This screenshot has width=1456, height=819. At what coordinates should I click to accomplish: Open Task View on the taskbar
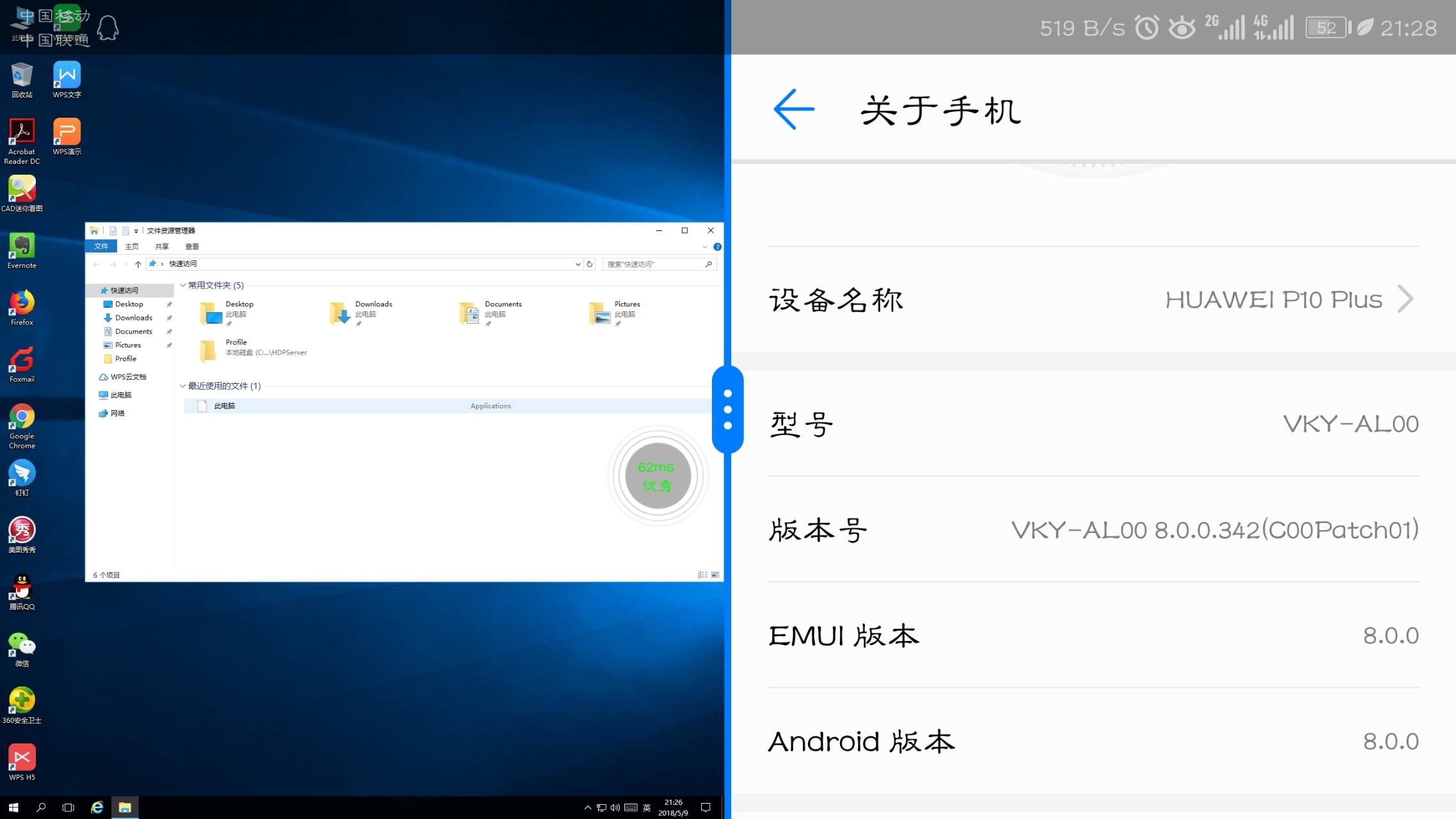68,807
